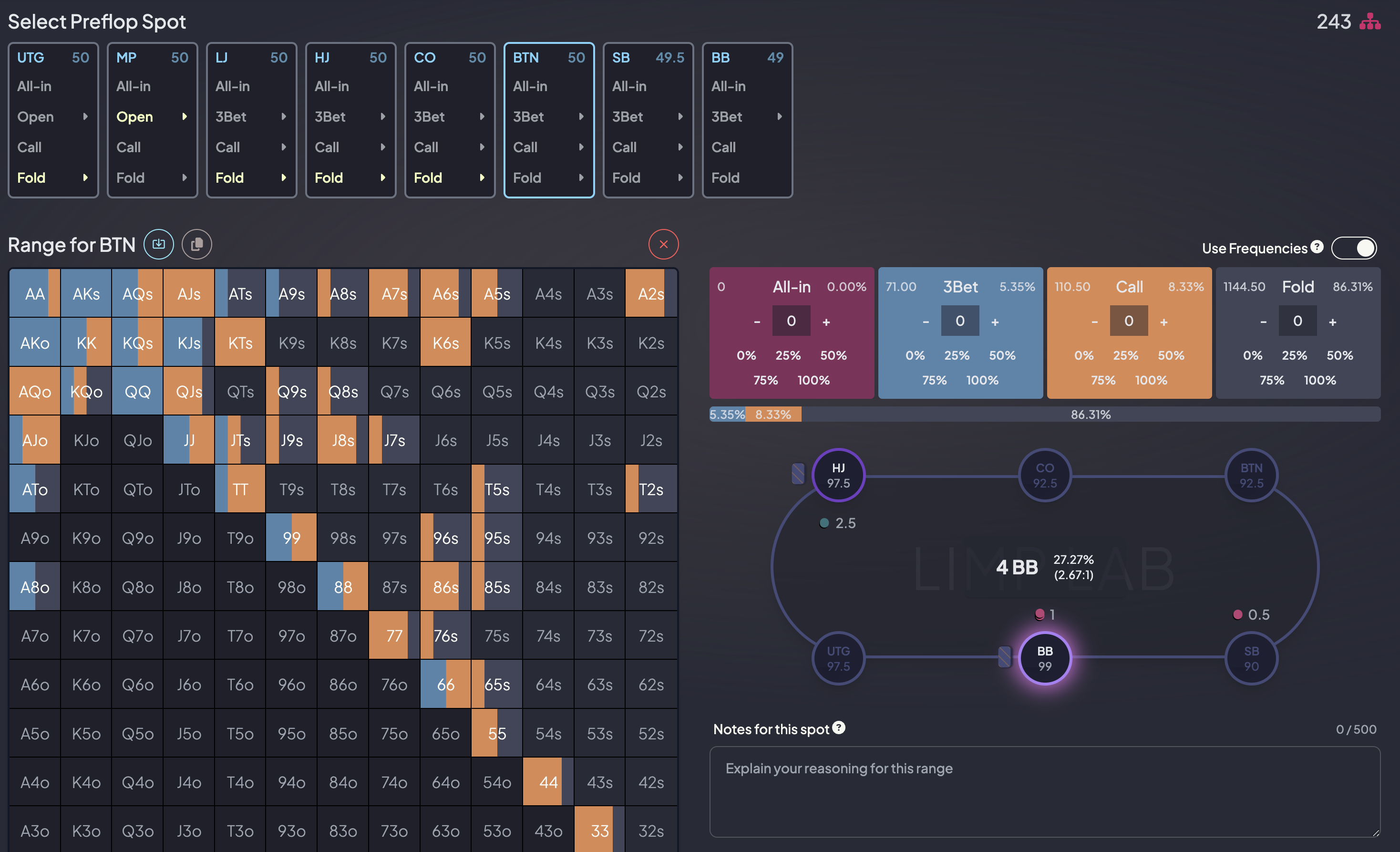Image resolution: width=1400 pixels, height=852 pixels.
Task: Select the 99 hand cell
Action: pyautogui.click(x=291, y=538)
